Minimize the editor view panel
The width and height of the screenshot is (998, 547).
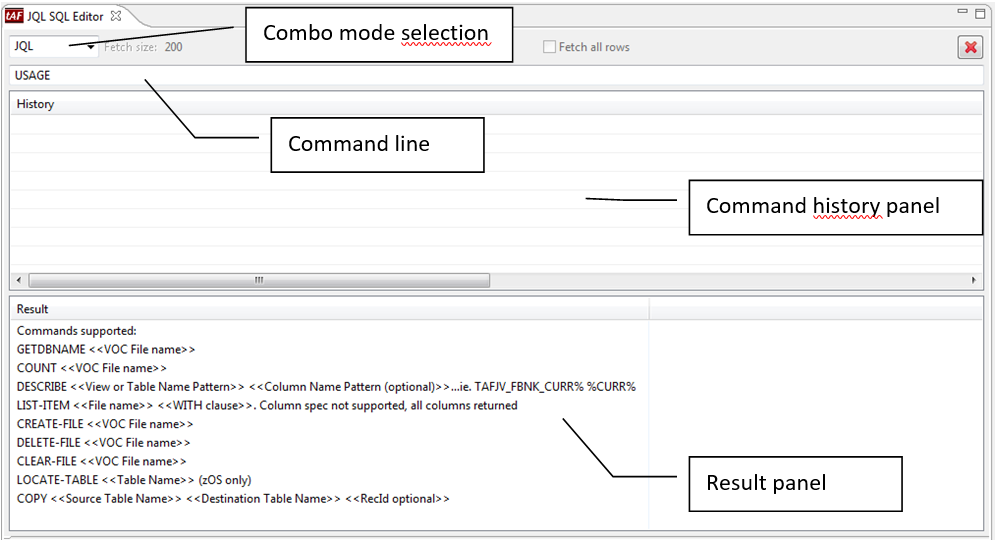[x=963, y=12]
